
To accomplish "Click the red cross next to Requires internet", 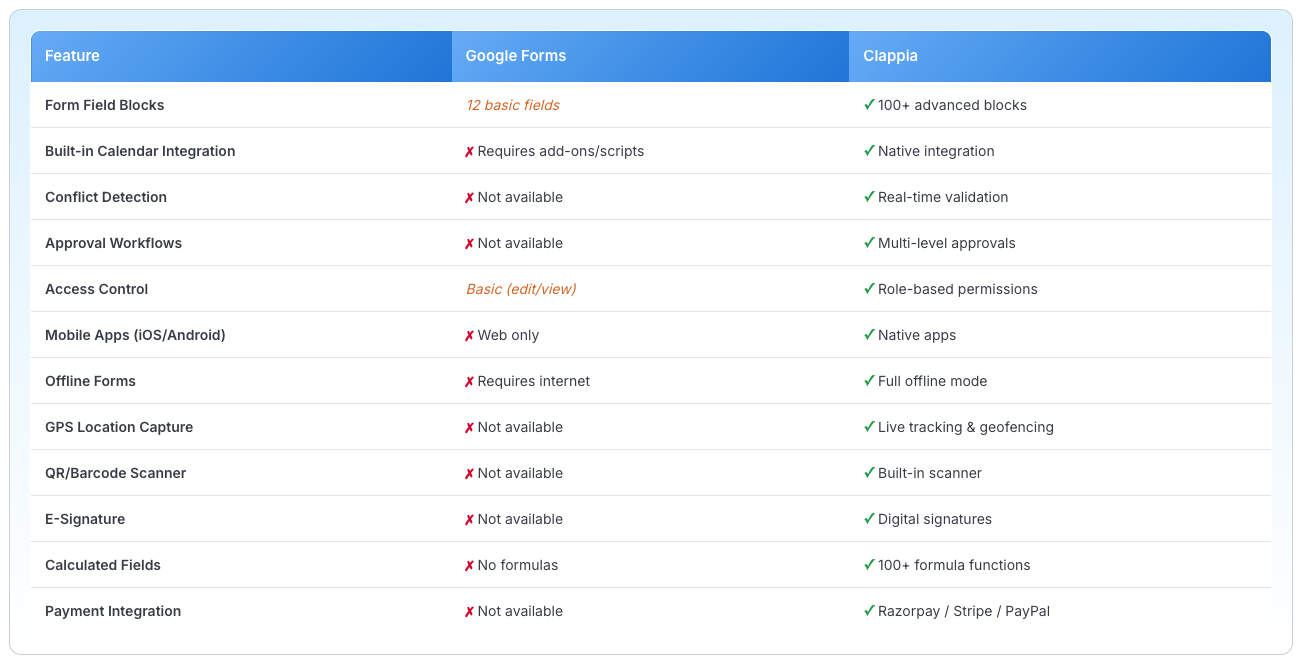I will [x=470, y=381].
